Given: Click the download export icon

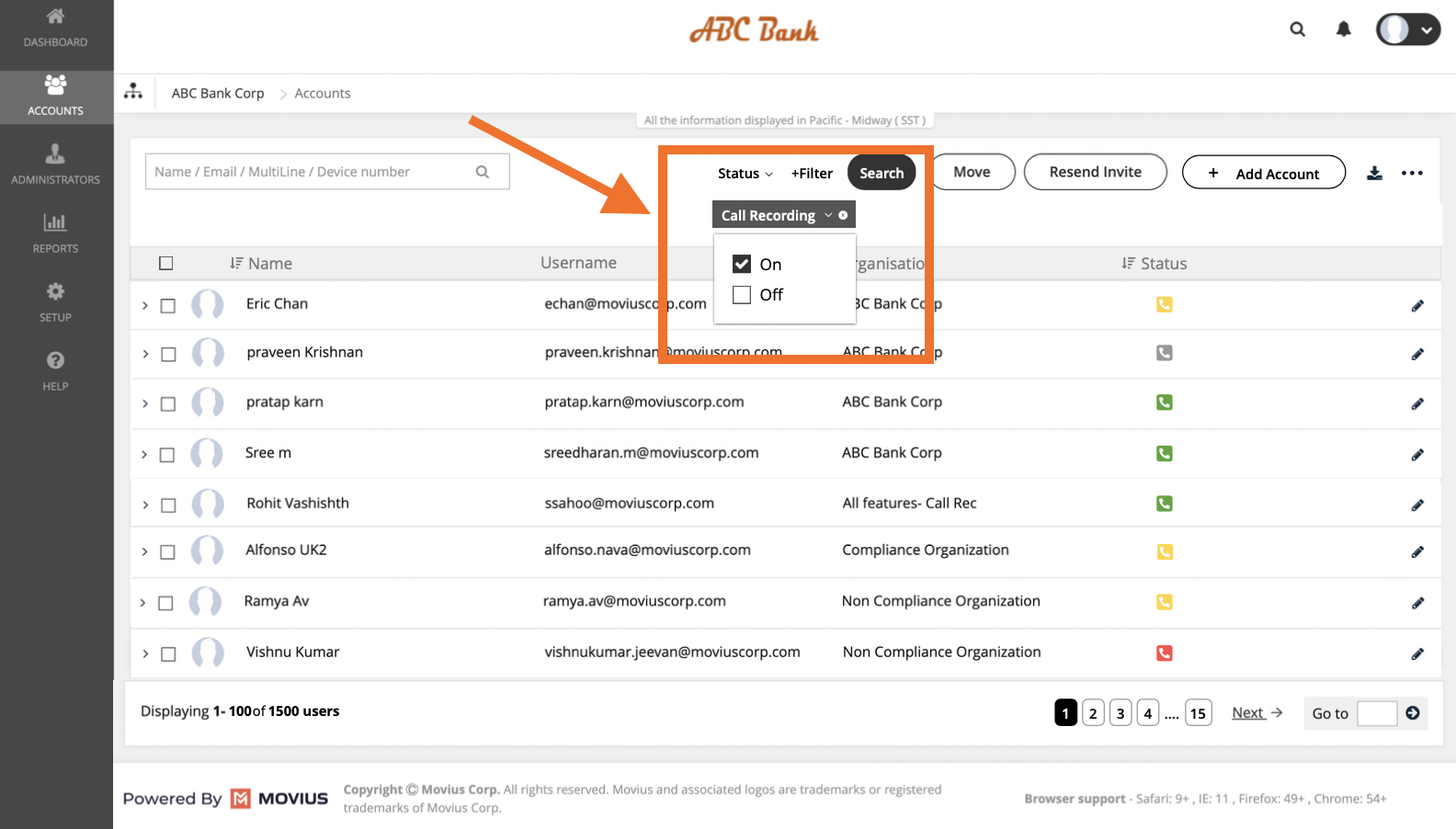Looking at the screenshot, I should point(1374,173).
